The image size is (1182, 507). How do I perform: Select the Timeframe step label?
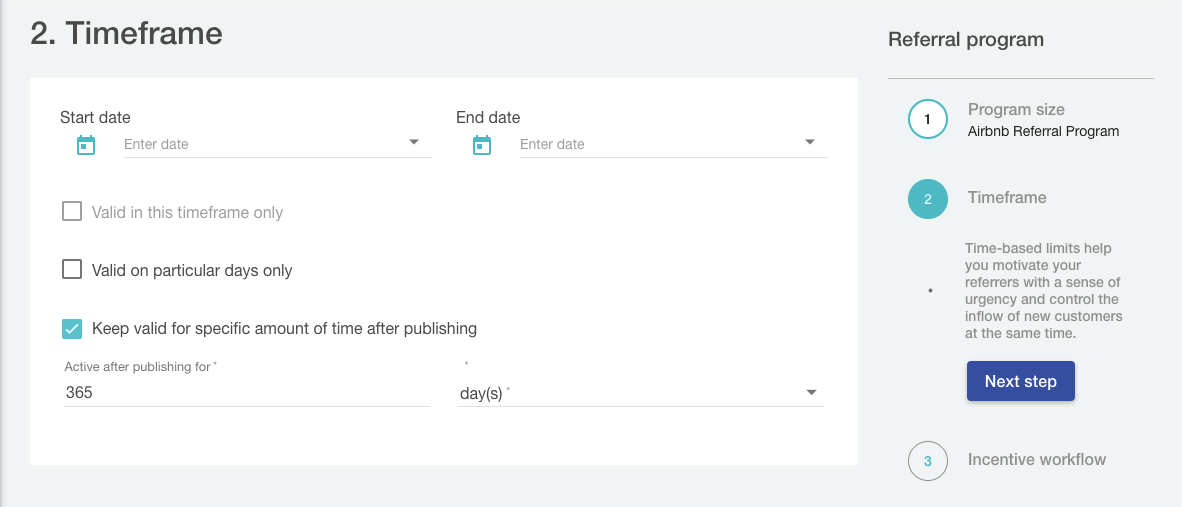point(1007,198)
